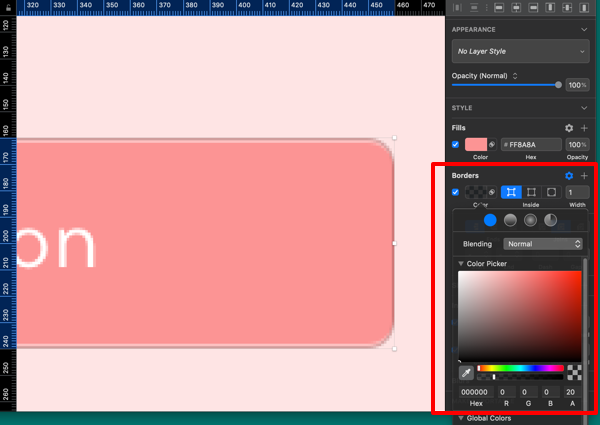This screenshot has width=600, height=425.
Task: Click the B value field
Action: pos(550,392)
